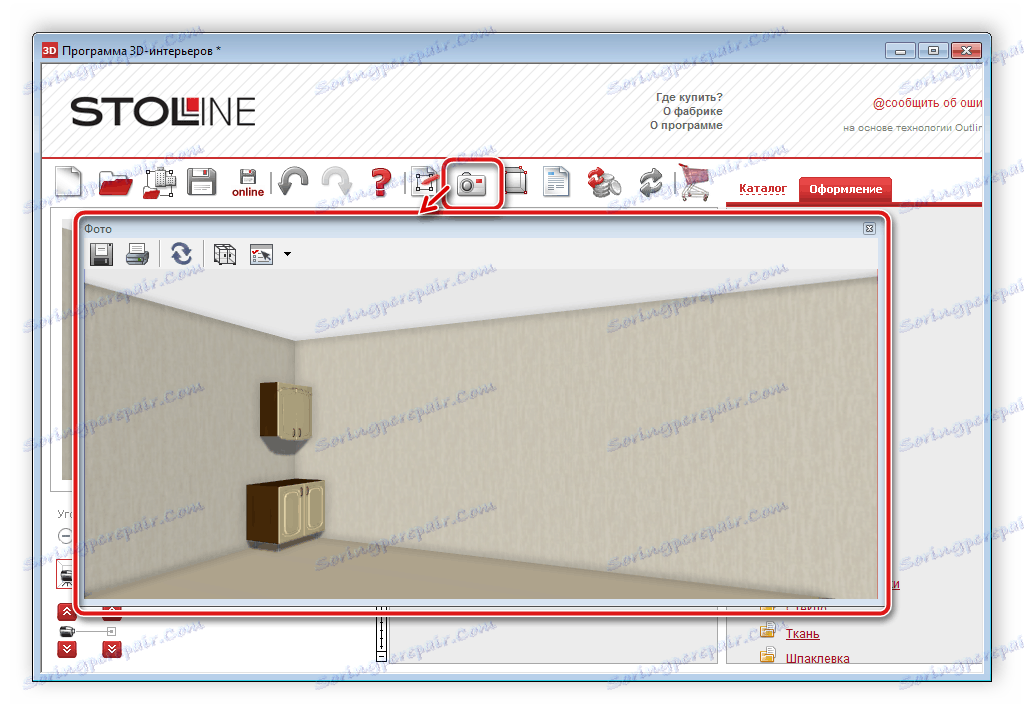Viewport: 1024px width, 714px height.
Task: Open the Где купить? link
Action: pyautogui.click(x=689, y=97)
